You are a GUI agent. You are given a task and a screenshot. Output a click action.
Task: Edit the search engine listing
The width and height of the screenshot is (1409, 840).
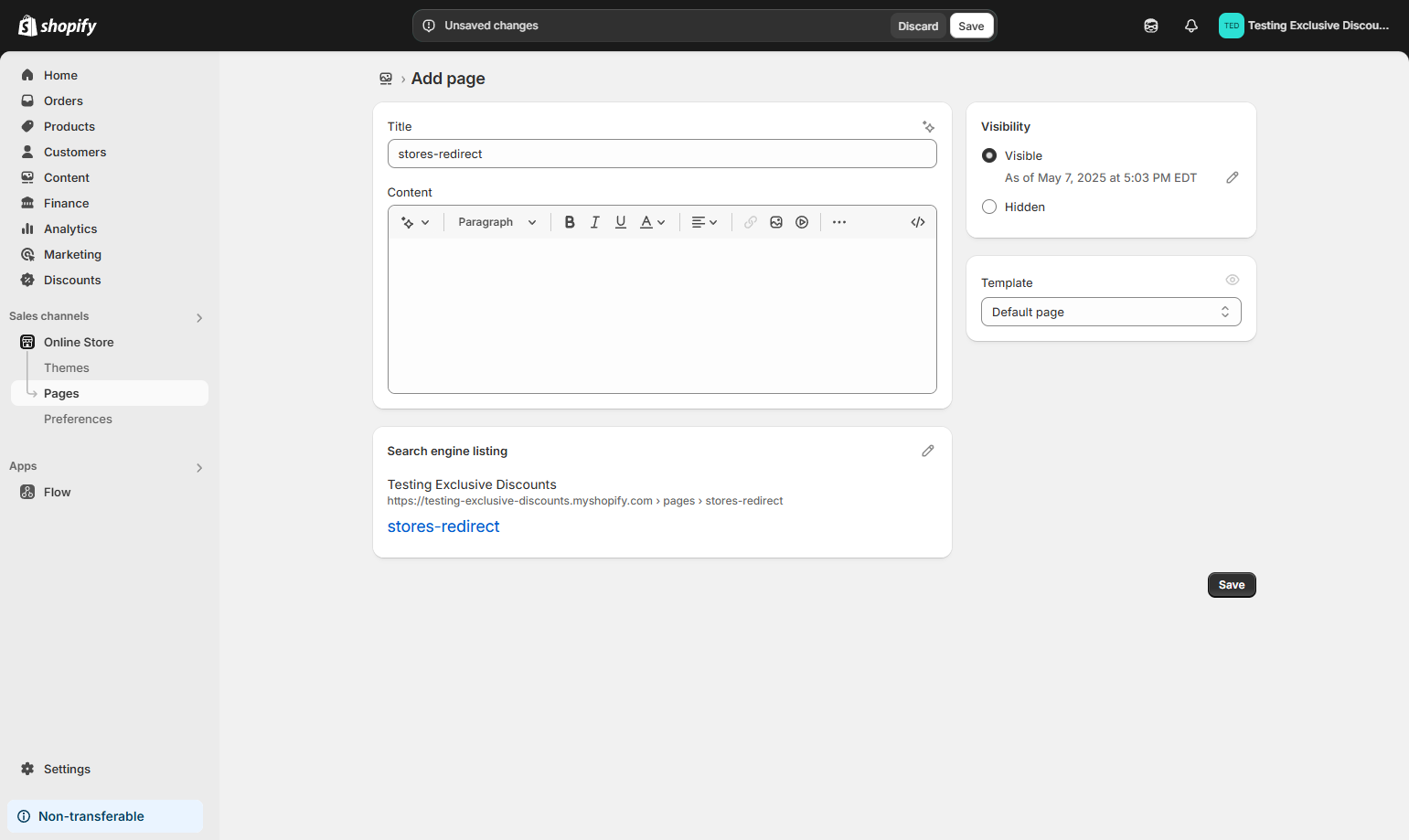tap(928, 451)
